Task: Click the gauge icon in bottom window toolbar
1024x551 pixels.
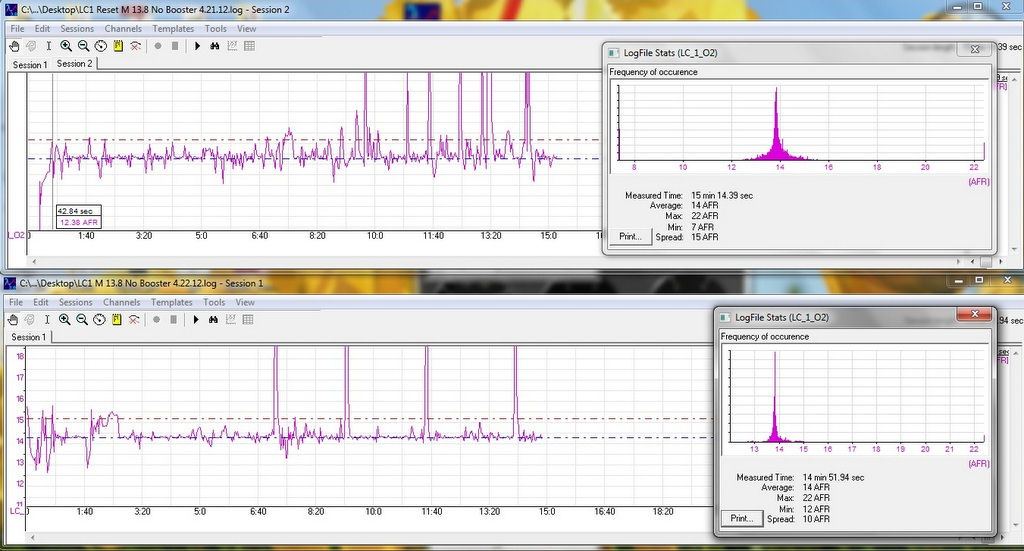Action: point(100,319)
